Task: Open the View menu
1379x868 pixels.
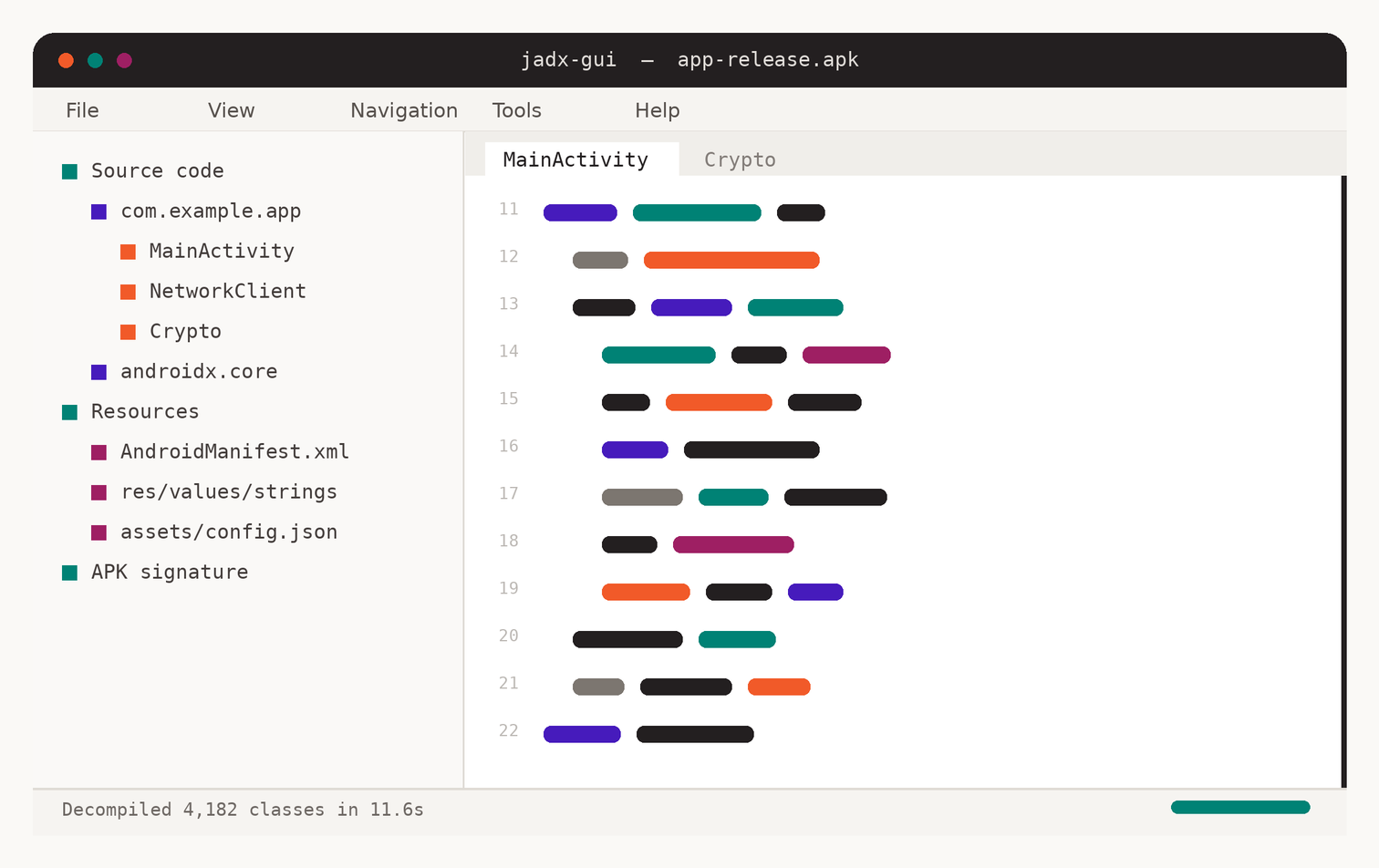Action: pos(232,110)
